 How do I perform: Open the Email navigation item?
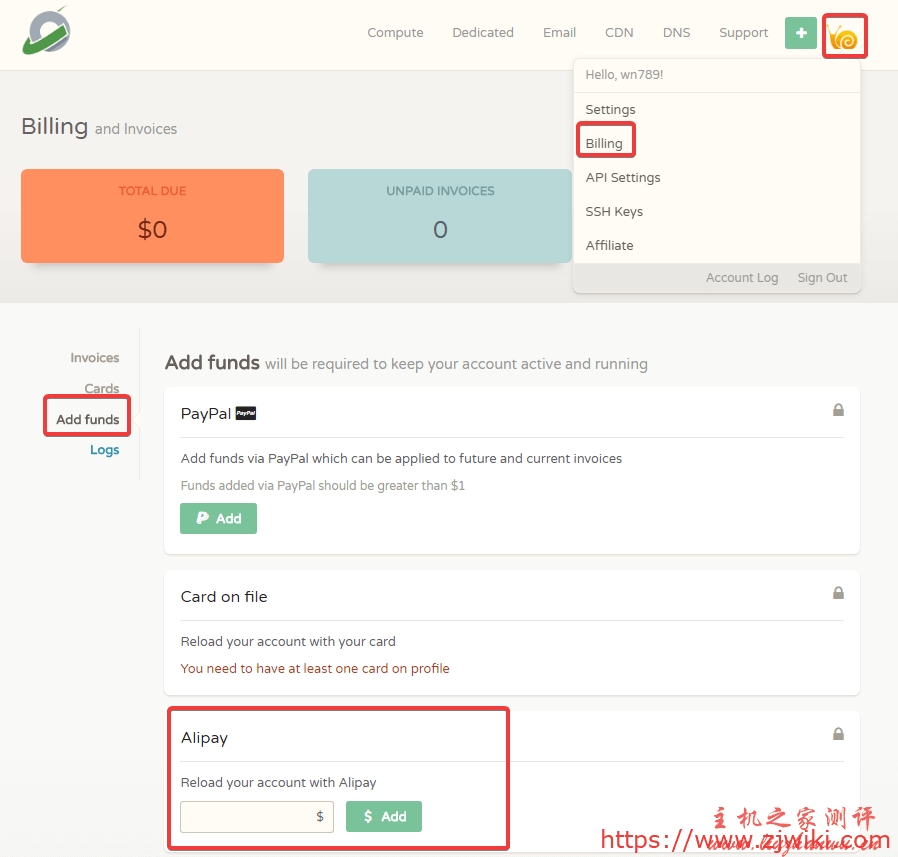(559, 33)
